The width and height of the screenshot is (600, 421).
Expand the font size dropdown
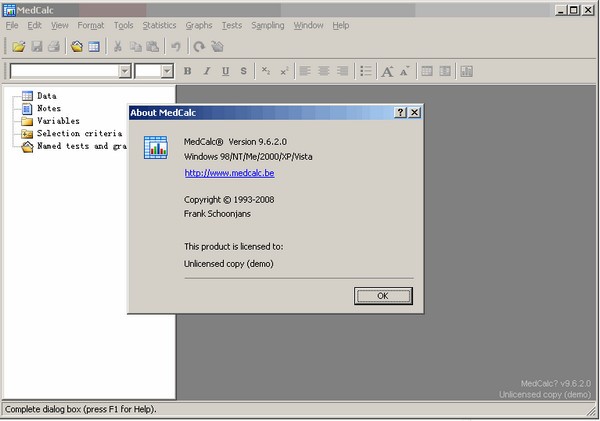[167, 71]
